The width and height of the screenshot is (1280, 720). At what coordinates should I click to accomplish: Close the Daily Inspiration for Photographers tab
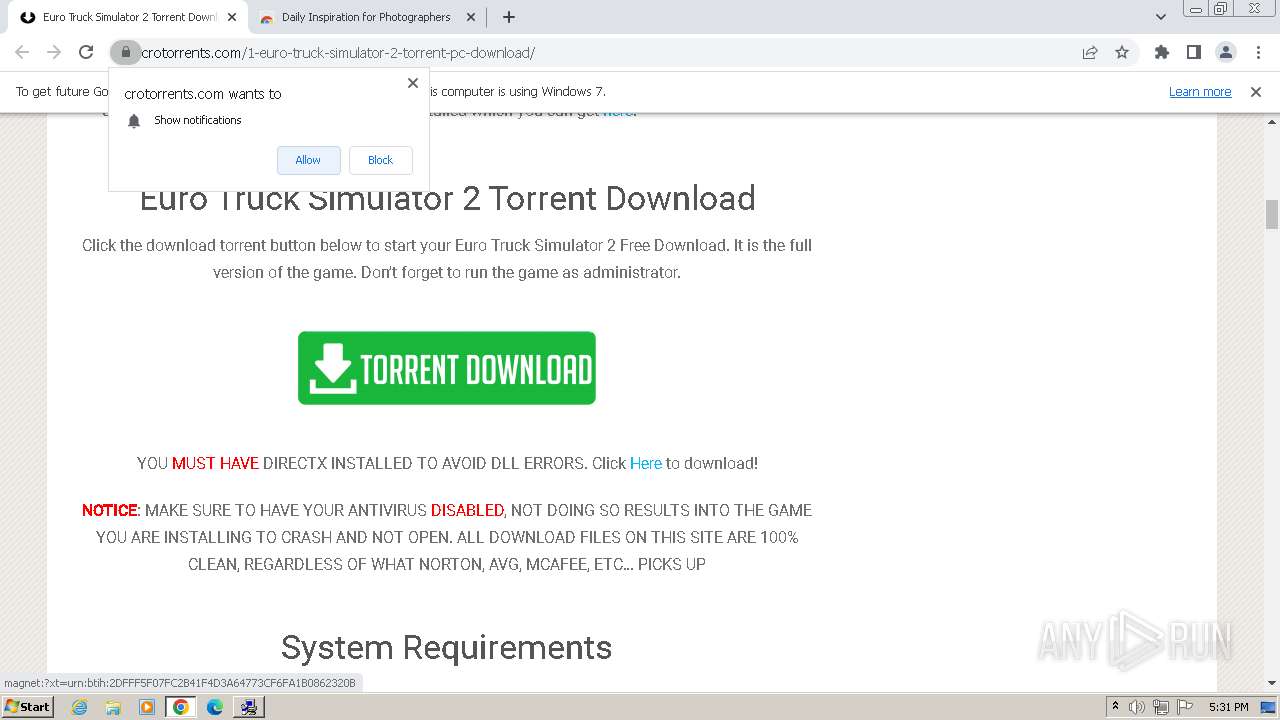pyautogui.click(x=471, y=17)
